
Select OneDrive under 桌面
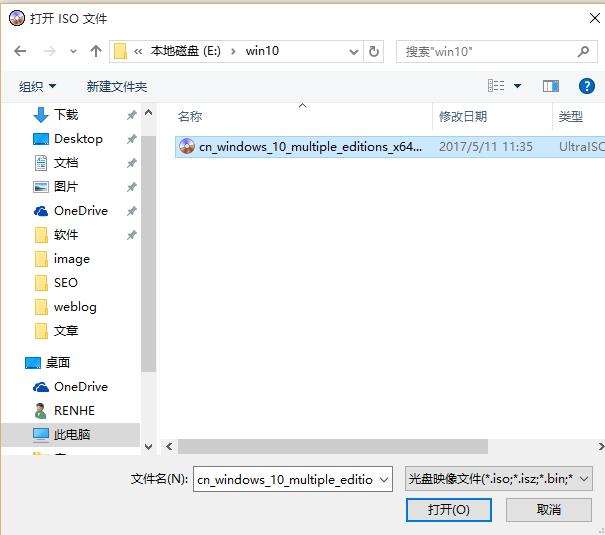point(81,386)
